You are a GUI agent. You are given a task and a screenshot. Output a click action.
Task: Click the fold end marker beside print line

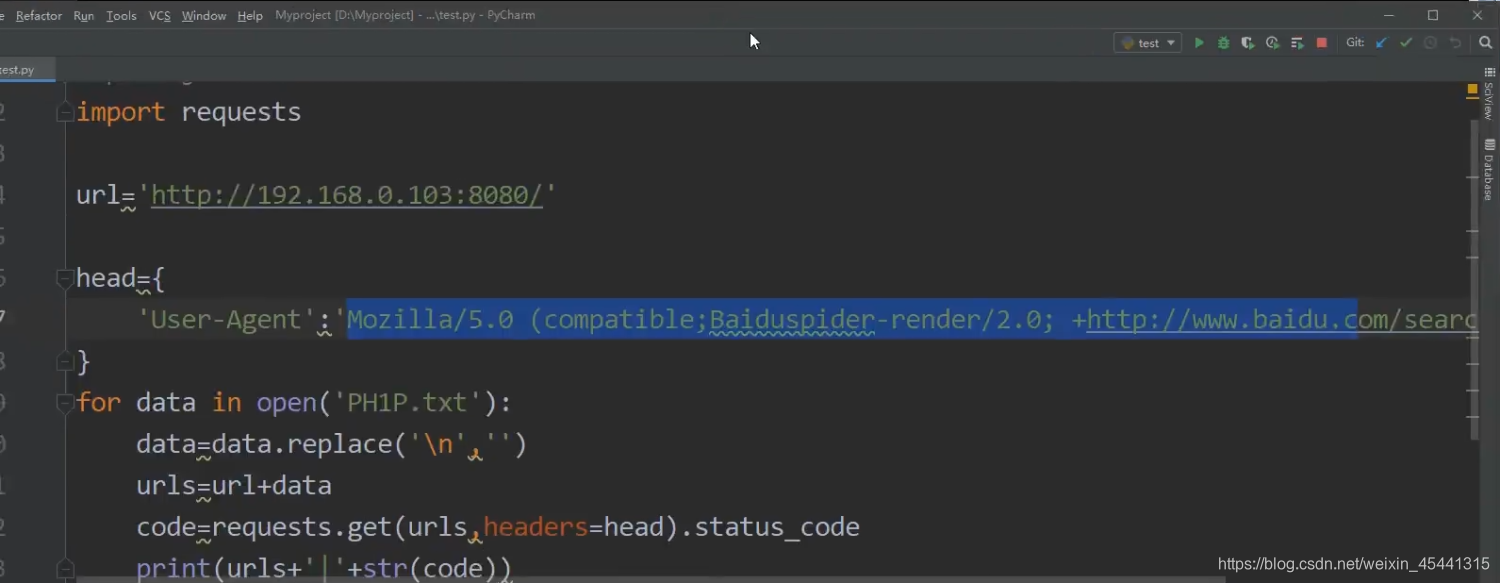point(65,568)
